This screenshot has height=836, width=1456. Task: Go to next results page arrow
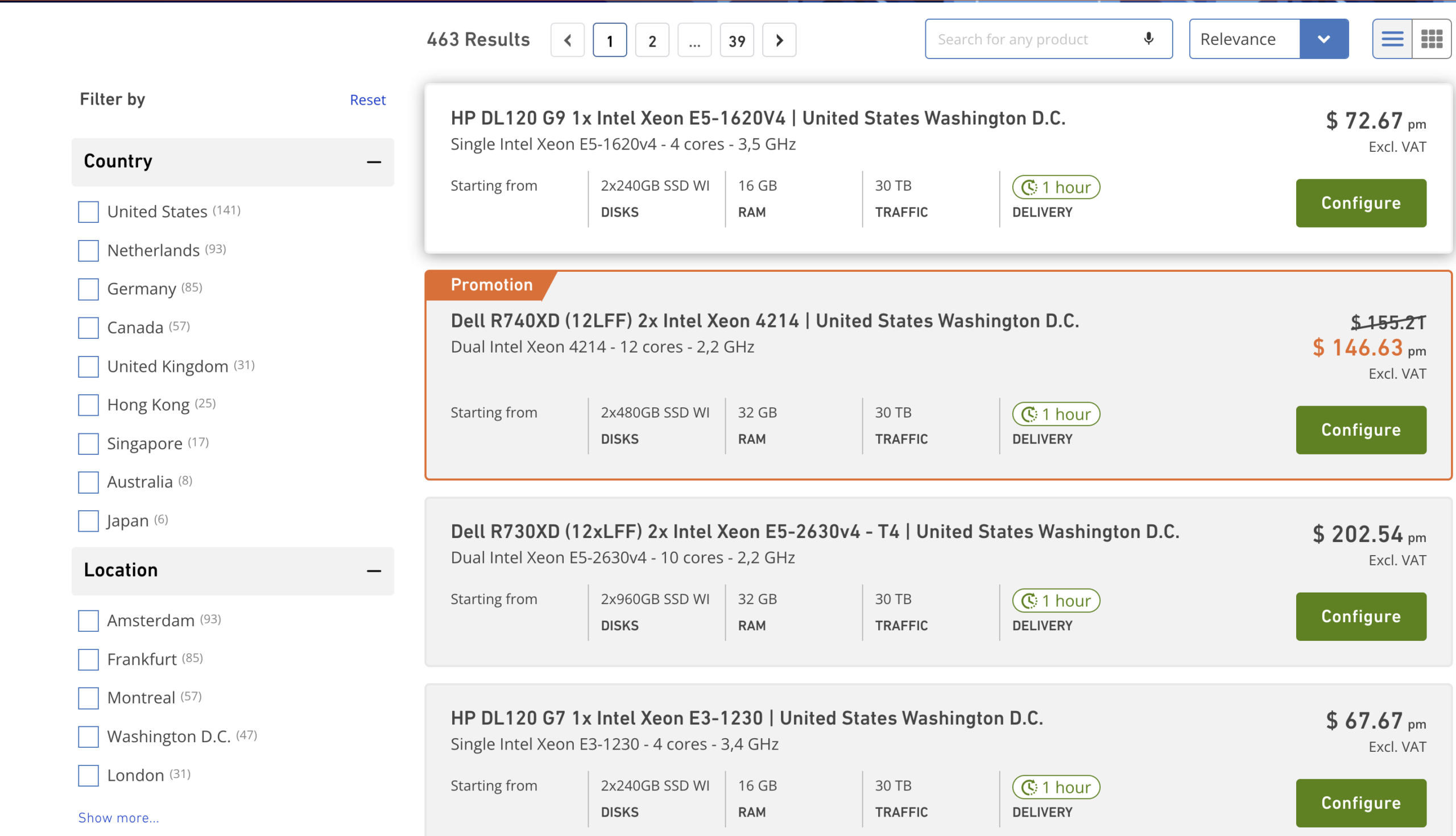pos(779,40)
